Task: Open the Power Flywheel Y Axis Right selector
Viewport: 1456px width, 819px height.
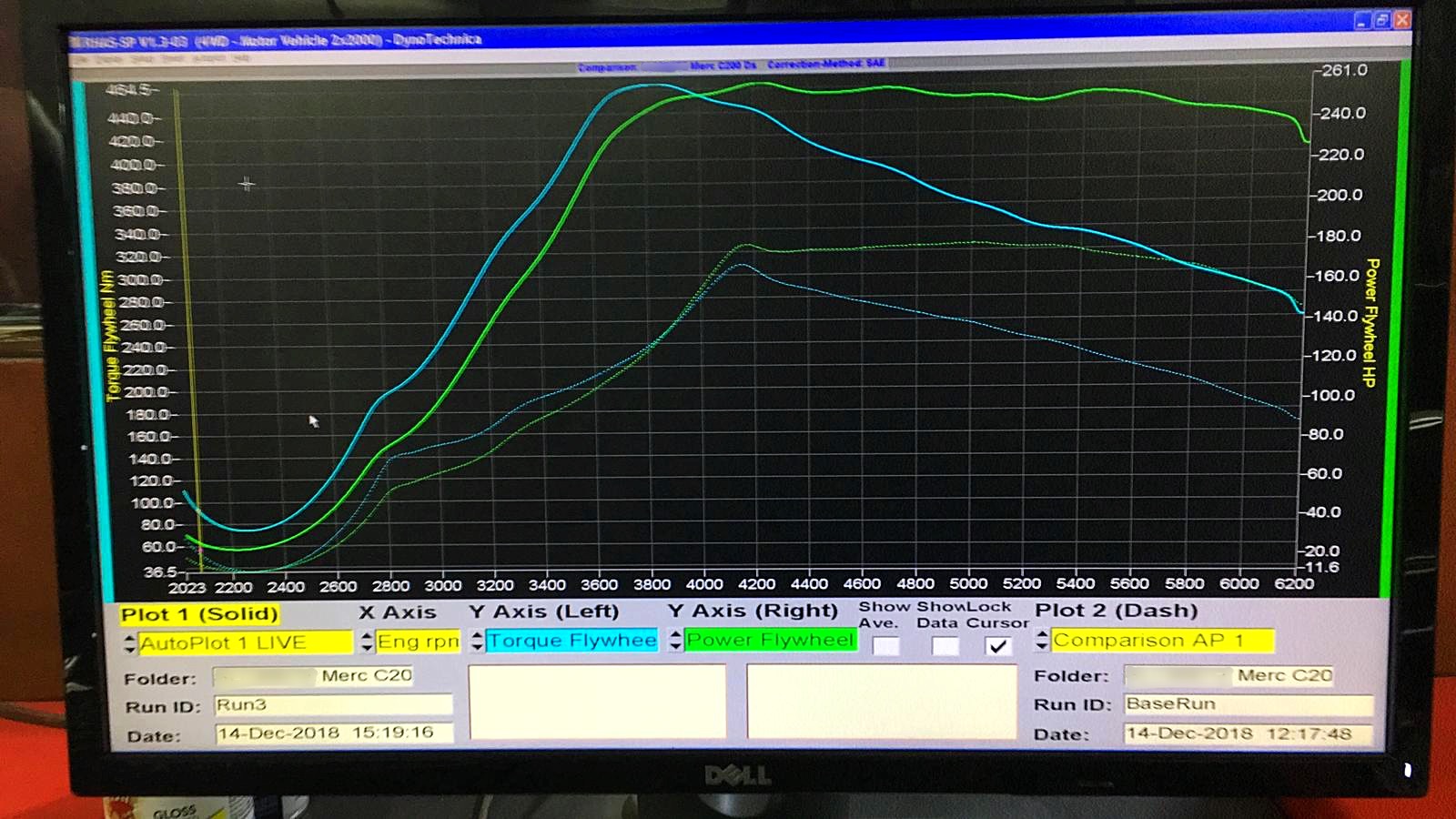Action: click(x=770, y=640)
